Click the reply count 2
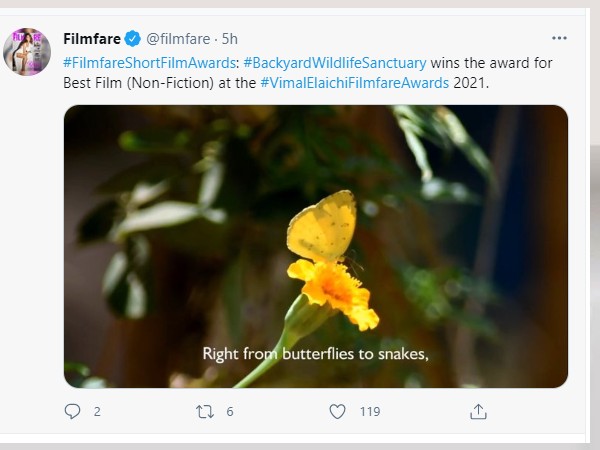This screenshot has width=600, height=450. (x=97, y=411)
